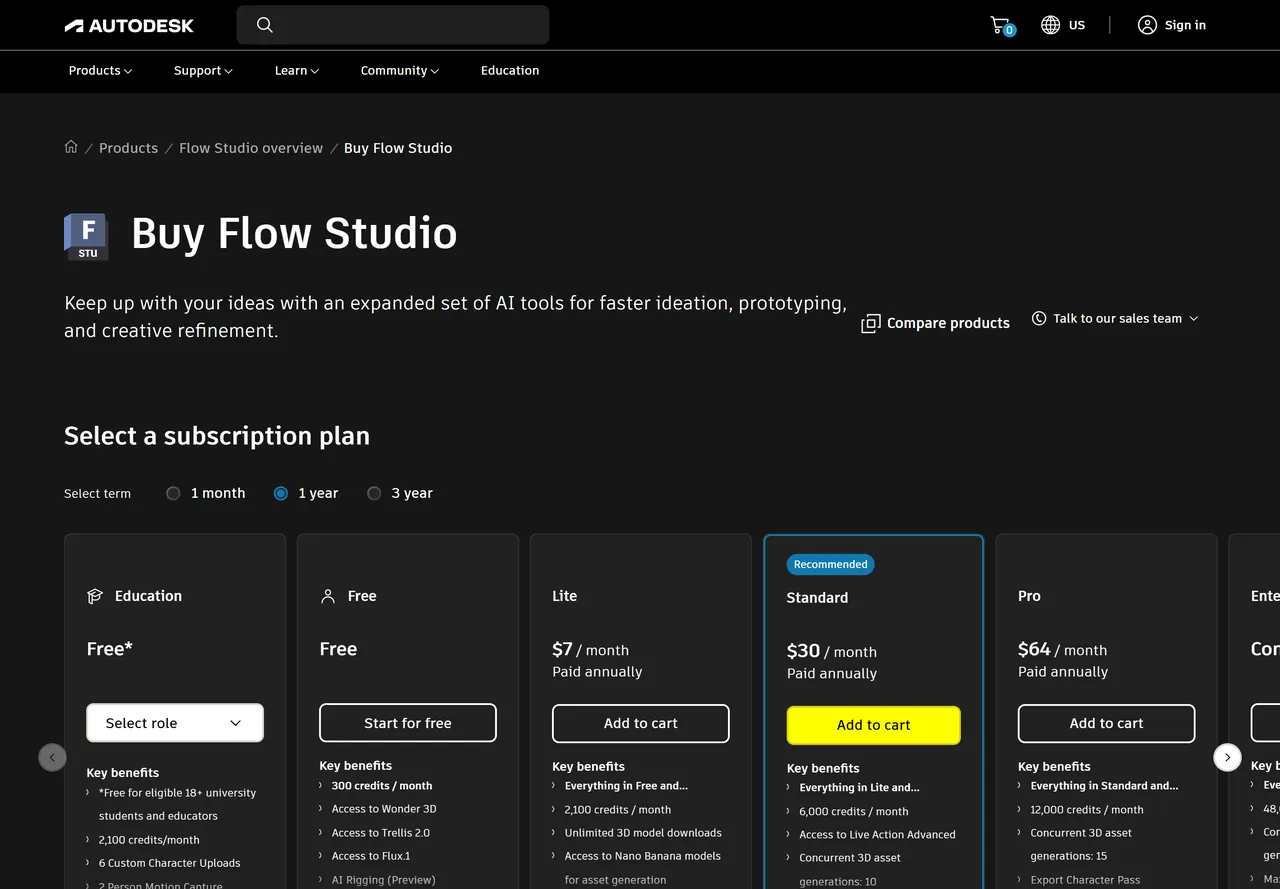Viewport: 1280px width, 889px height.
Task: Click the $30 / month price
Action: click(x=832, y=651)
